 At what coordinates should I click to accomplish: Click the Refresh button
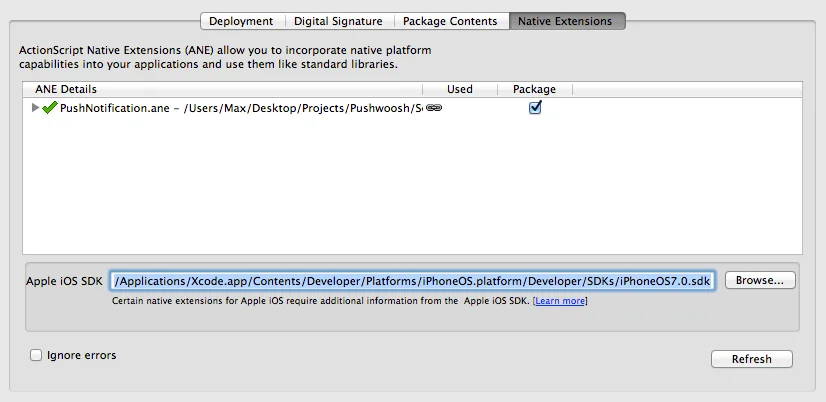tap(751, 359)
